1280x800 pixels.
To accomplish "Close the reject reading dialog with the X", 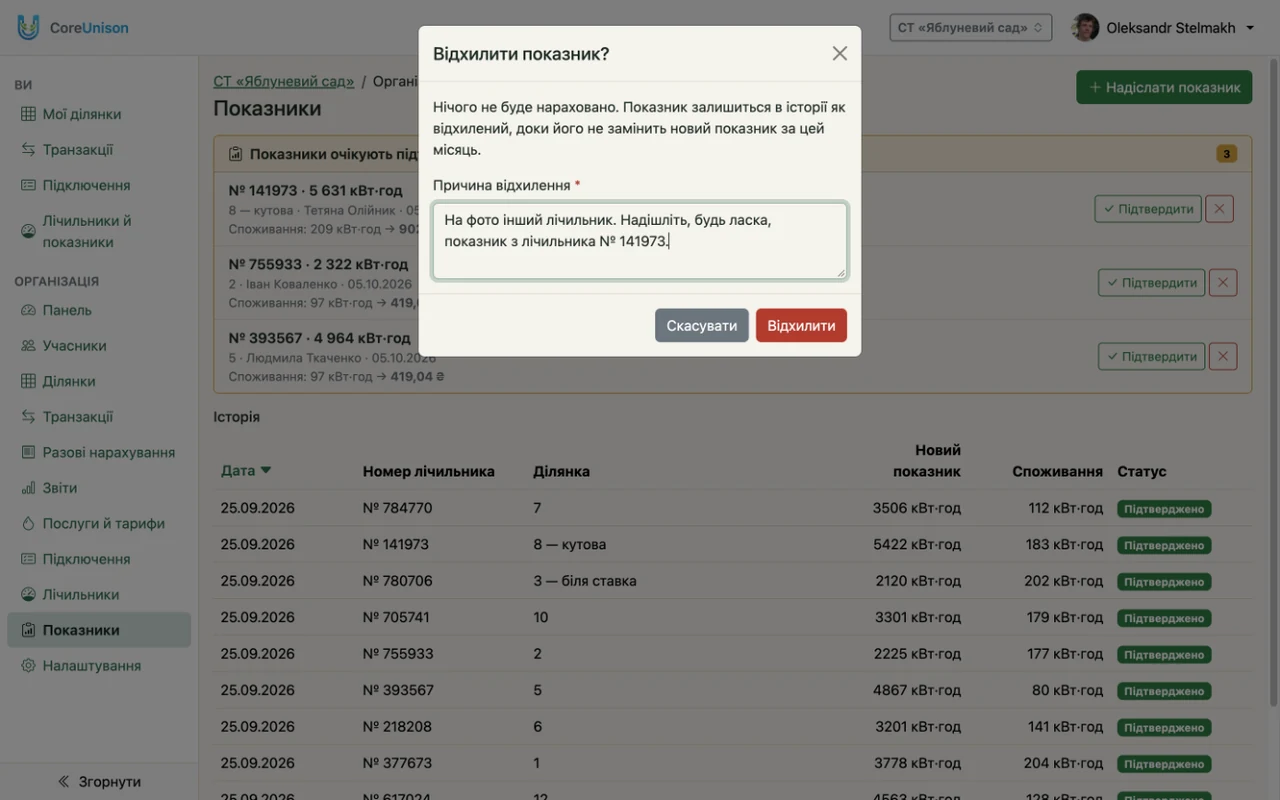I will tap(840, 54).
